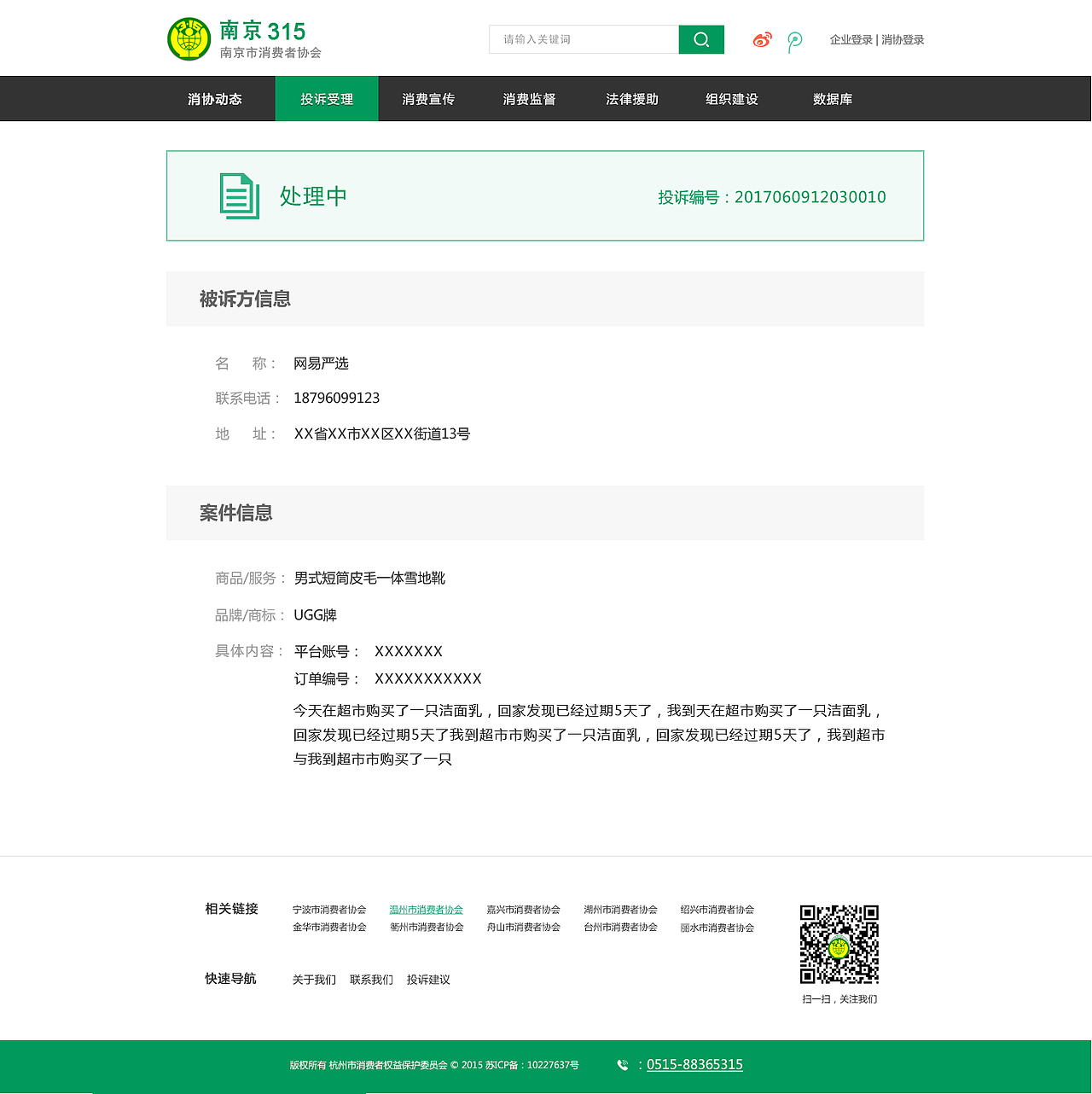Switch to the 投诉受理 tab
The height and width of the screenshot is (1094, 1092).
click(326, 98)
